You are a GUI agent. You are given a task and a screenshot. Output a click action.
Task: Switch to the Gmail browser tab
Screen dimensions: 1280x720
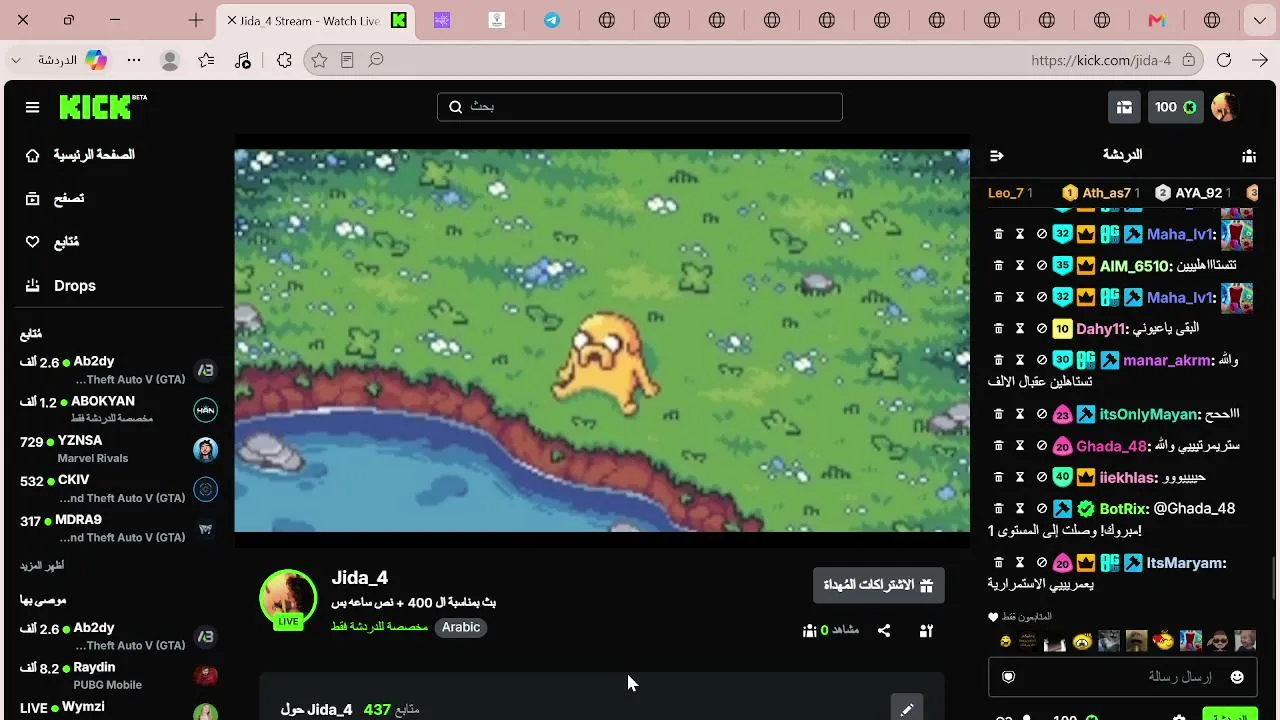(1157, 20)
